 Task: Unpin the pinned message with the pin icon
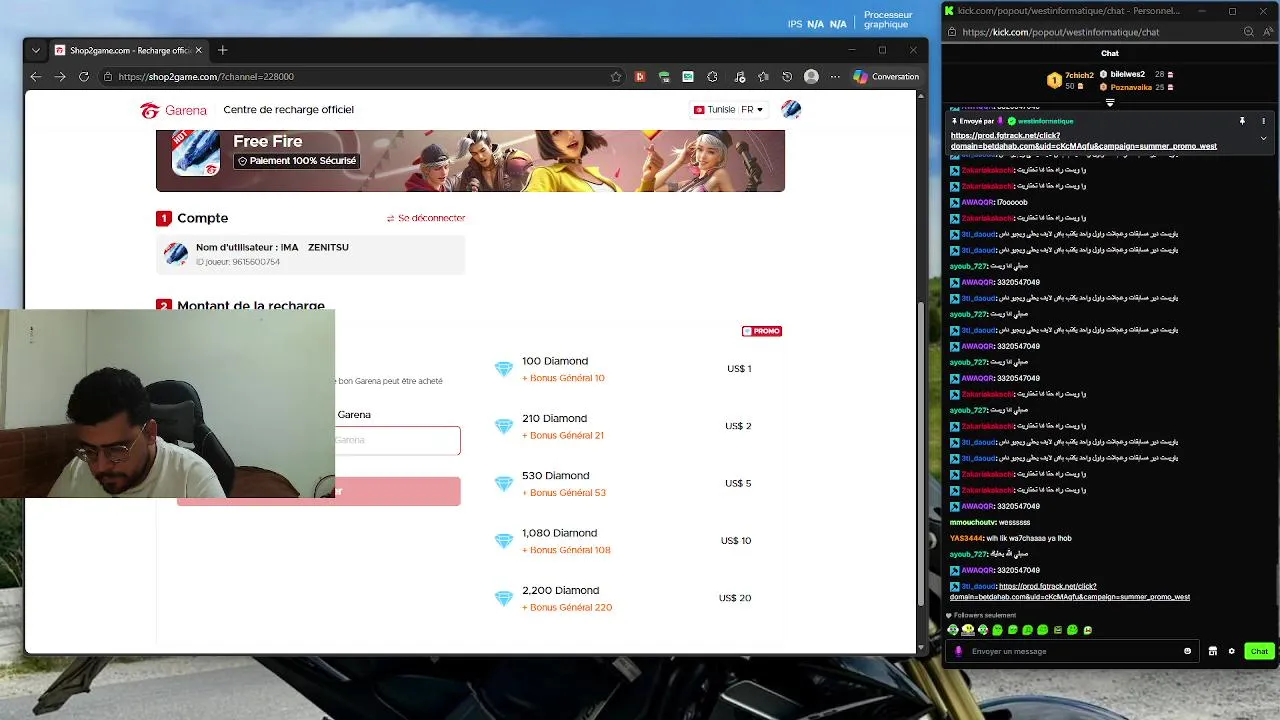[1242, 121]
